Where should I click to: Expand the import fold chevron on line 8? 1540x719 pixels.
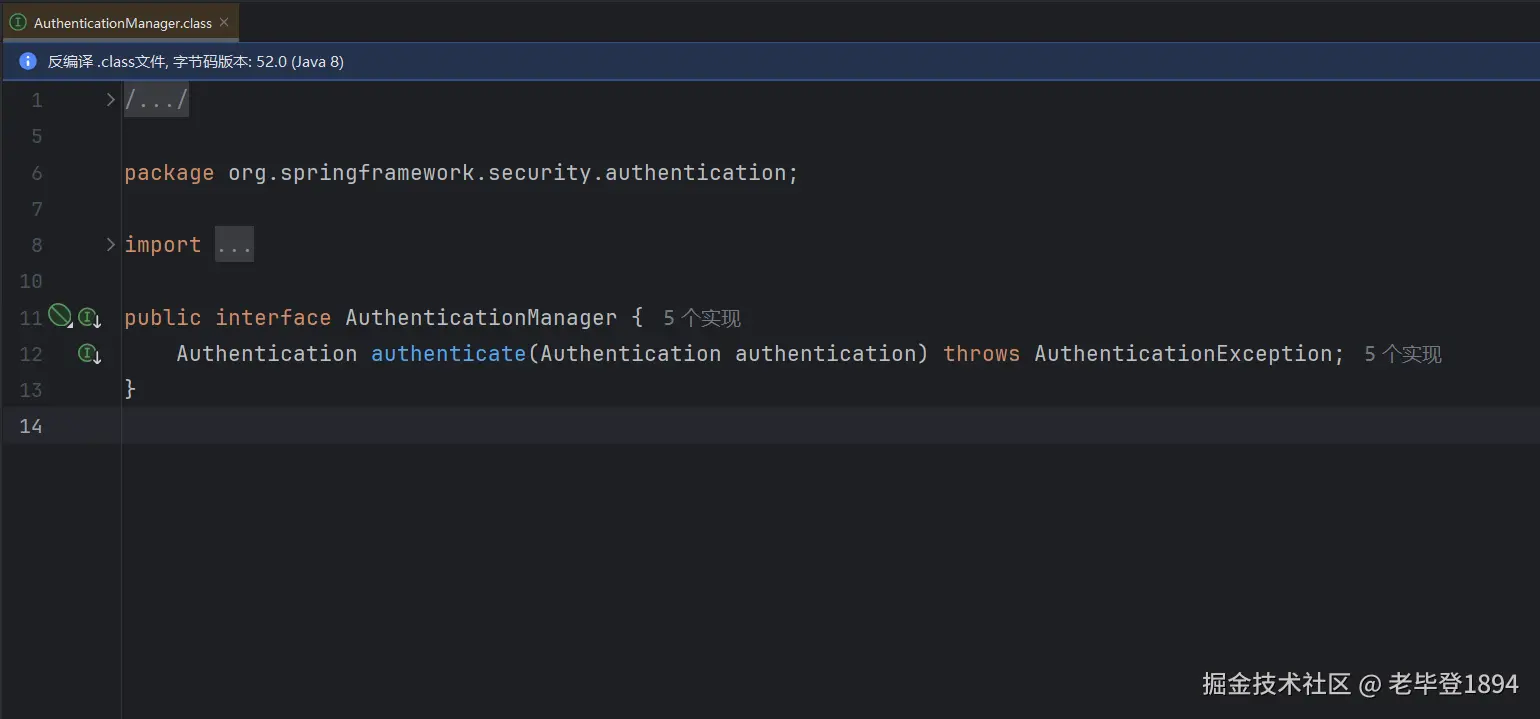pyautogui.click(x=111, y=245)
